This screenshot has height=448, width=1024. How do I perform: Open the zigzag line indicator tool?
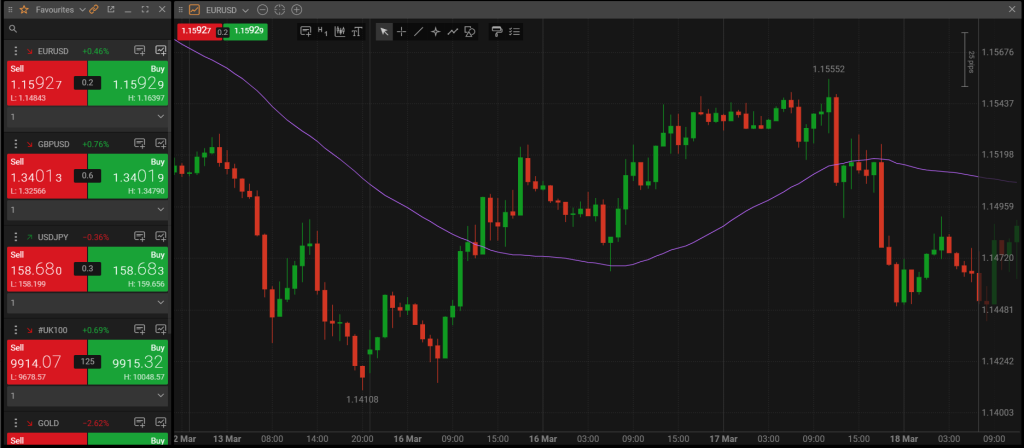point(453,31)
